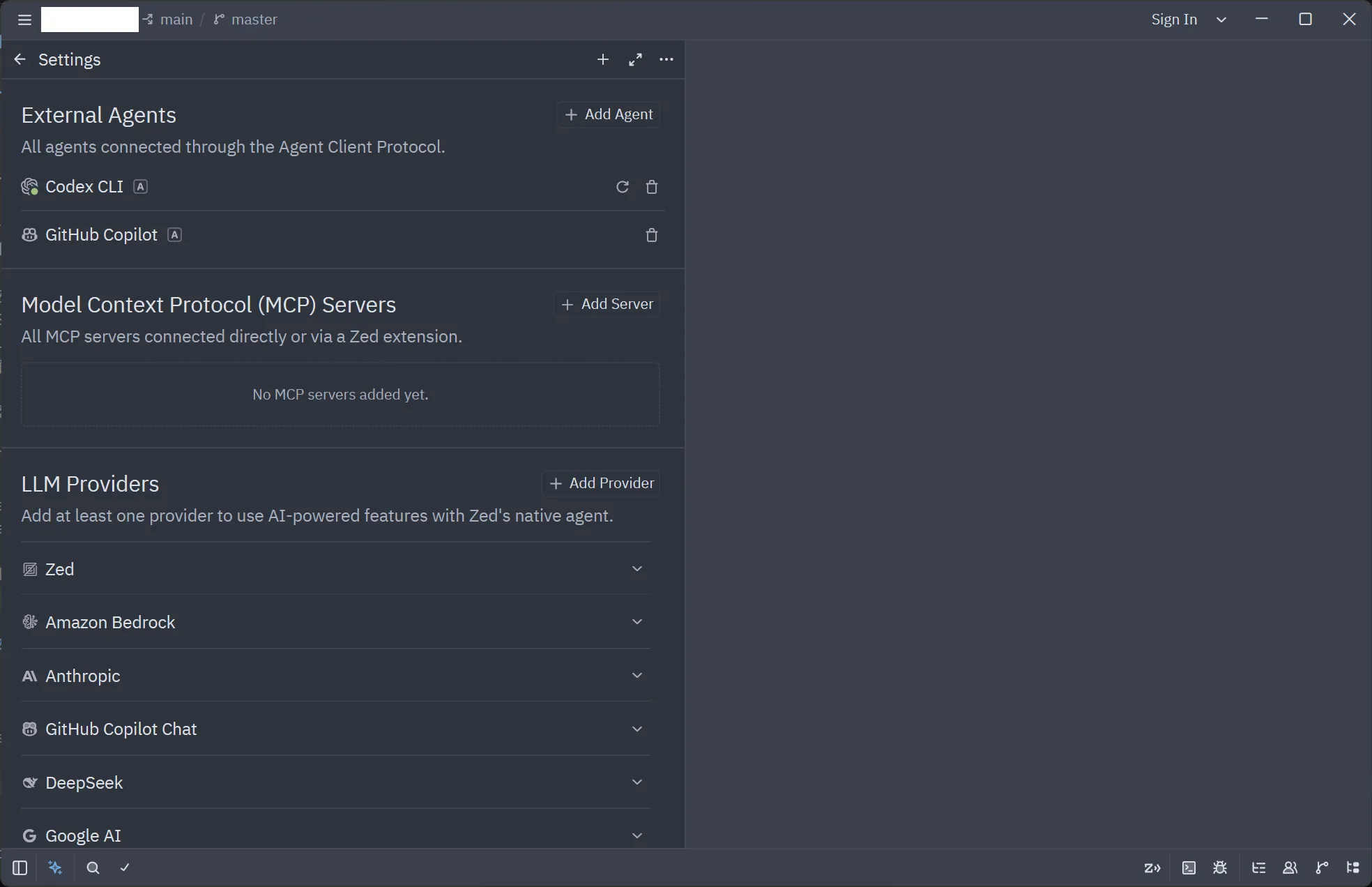
Task: Click the Model Context Protocol (MCP) Servers heading
Action: click(208, 305)
